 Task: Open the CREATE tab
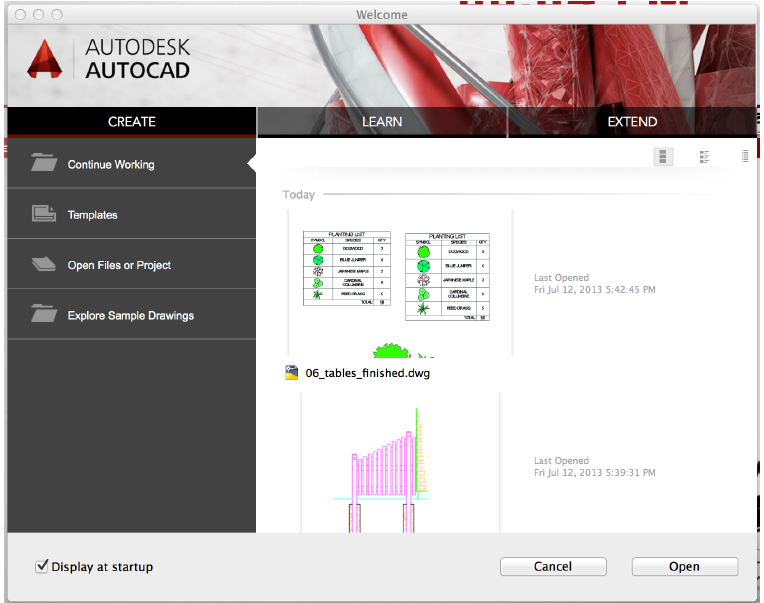point(132,122)
